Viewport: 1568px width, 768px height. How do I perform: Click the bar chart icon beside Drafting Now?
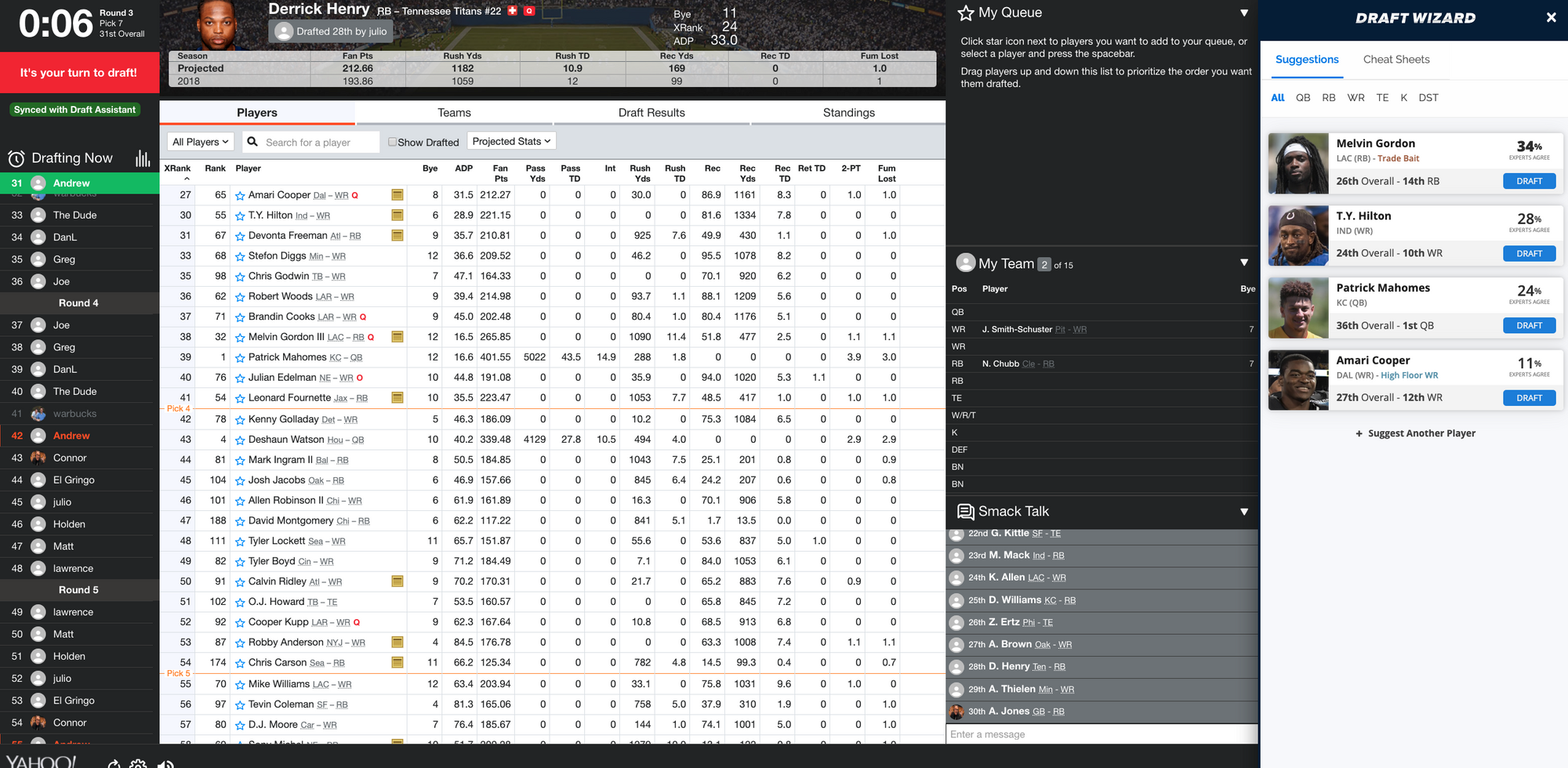(143, 158)
